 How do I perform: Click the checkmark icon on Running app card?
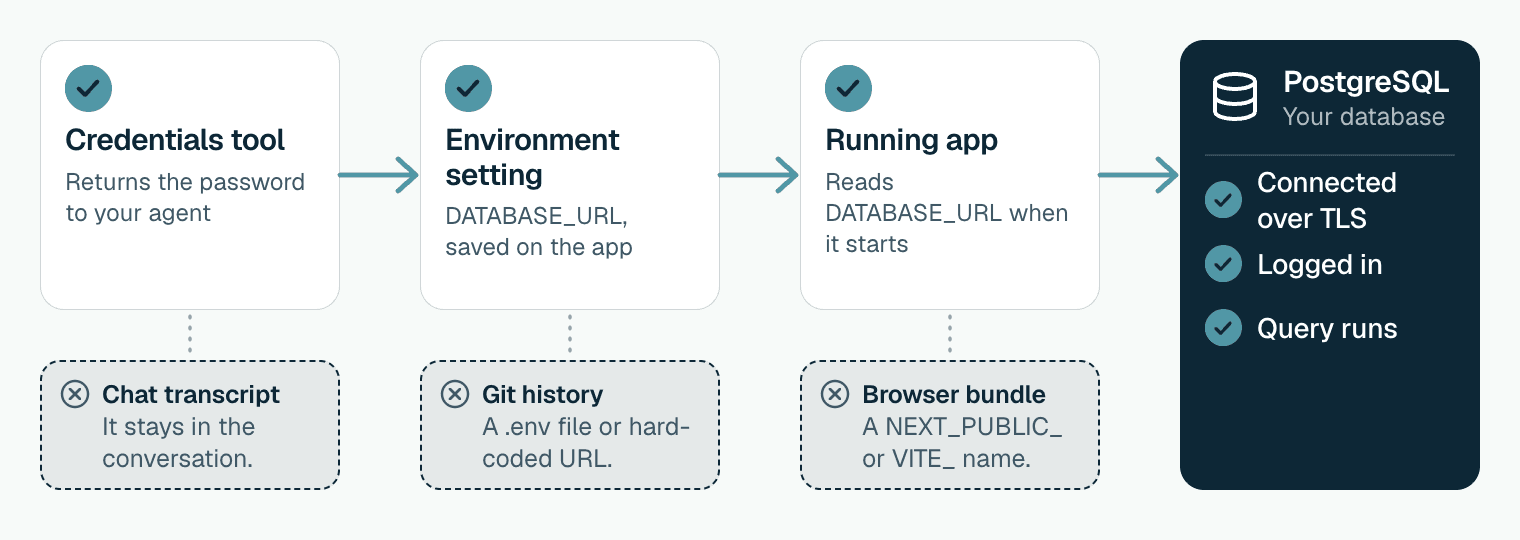(848, 88)
